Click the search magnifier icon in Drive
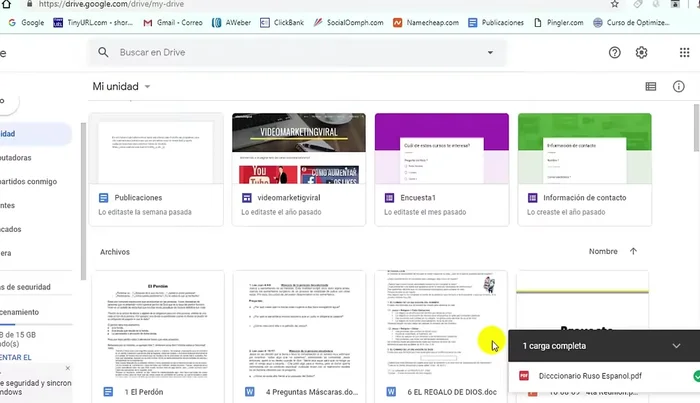Image resolution: width=700 pixels, height=403 pixels. coord(104,52)
